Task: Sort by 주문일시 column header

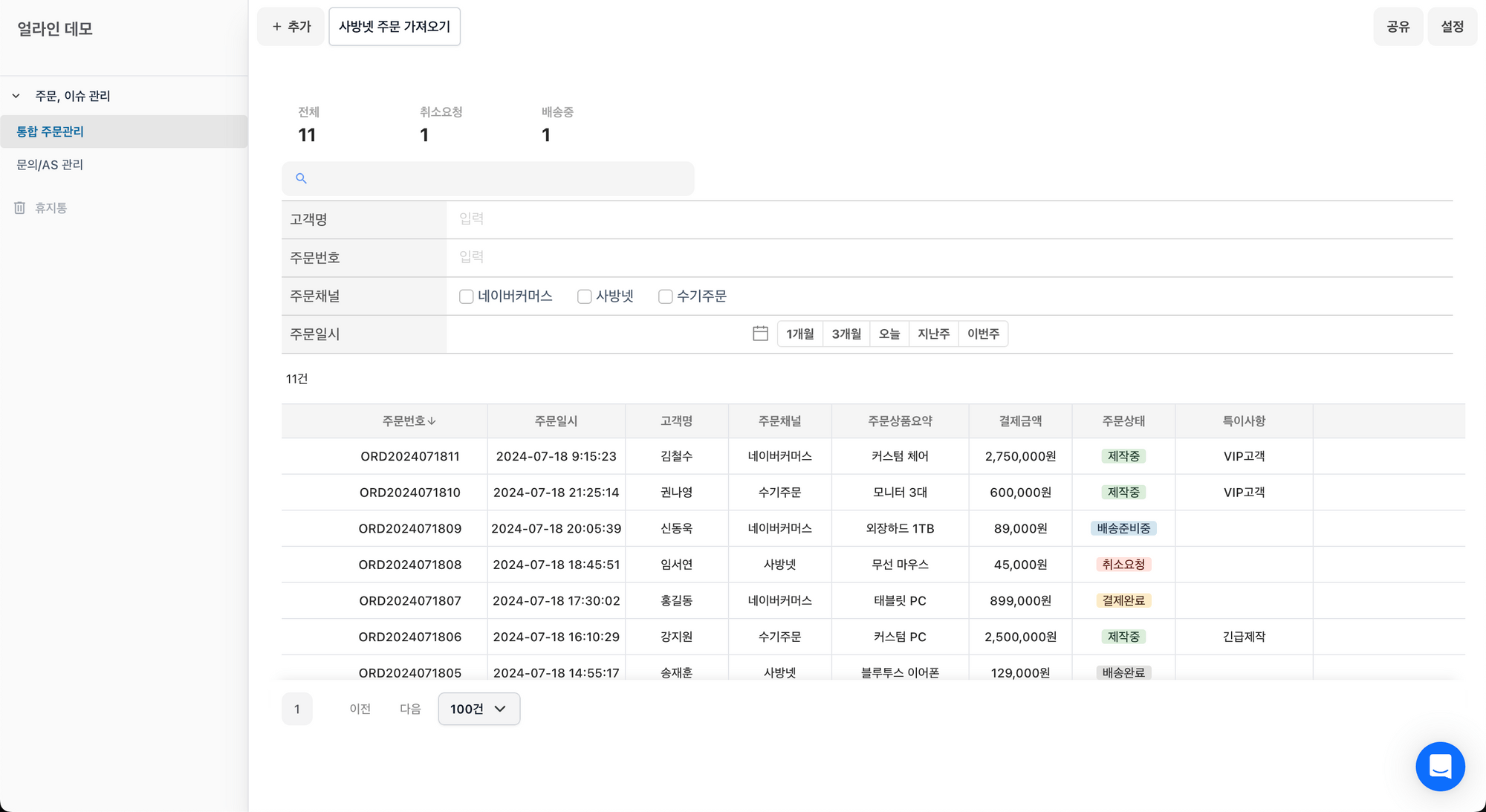Action: pyautogui.click(x=557, y=421)
